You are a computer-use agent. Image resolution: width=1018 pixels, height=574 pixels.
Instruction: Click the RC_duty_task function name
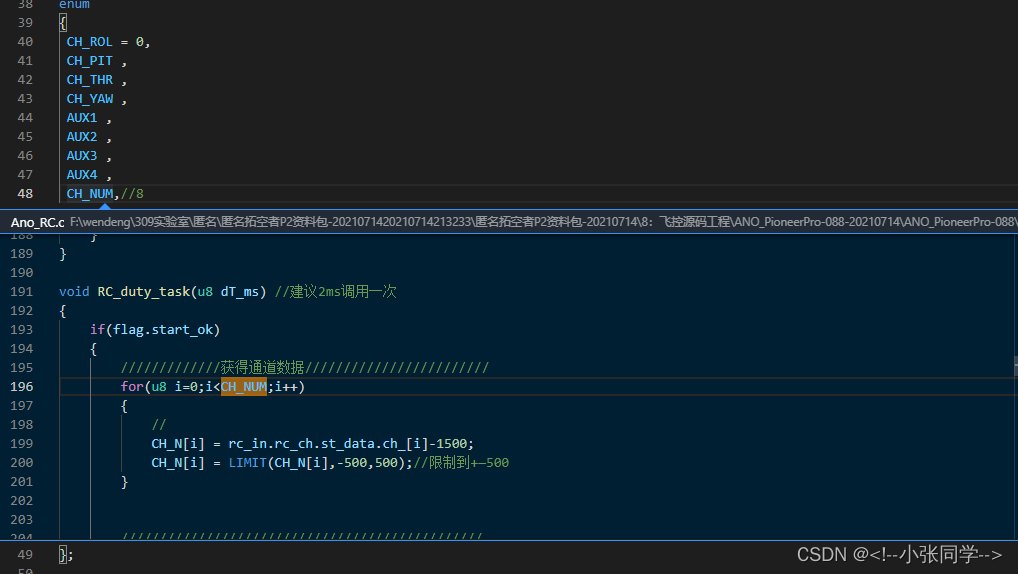click(x=143, y=292)
